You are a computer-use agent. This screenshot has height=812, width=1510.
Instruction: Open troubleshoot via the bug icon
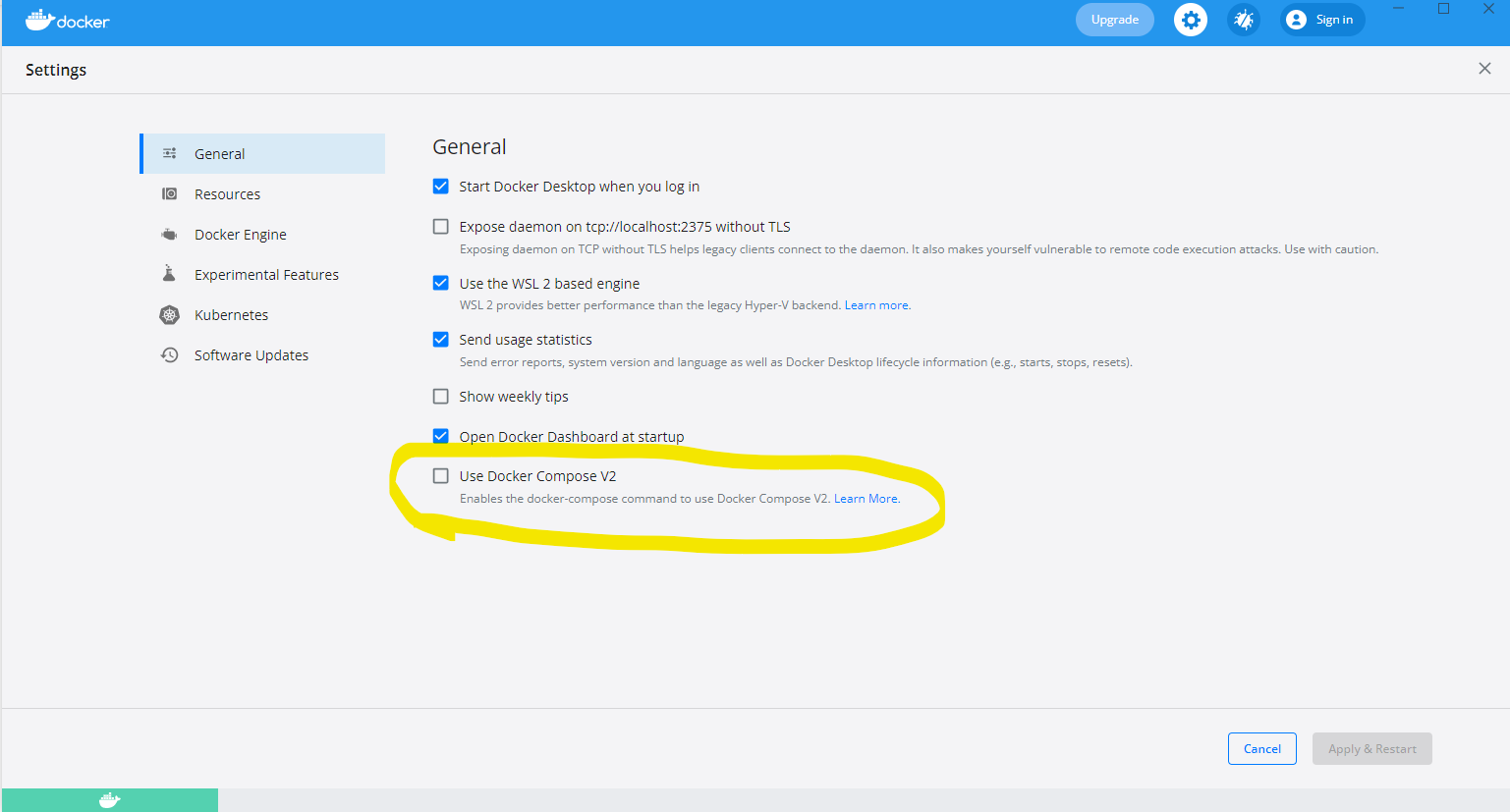[1244, 20]
